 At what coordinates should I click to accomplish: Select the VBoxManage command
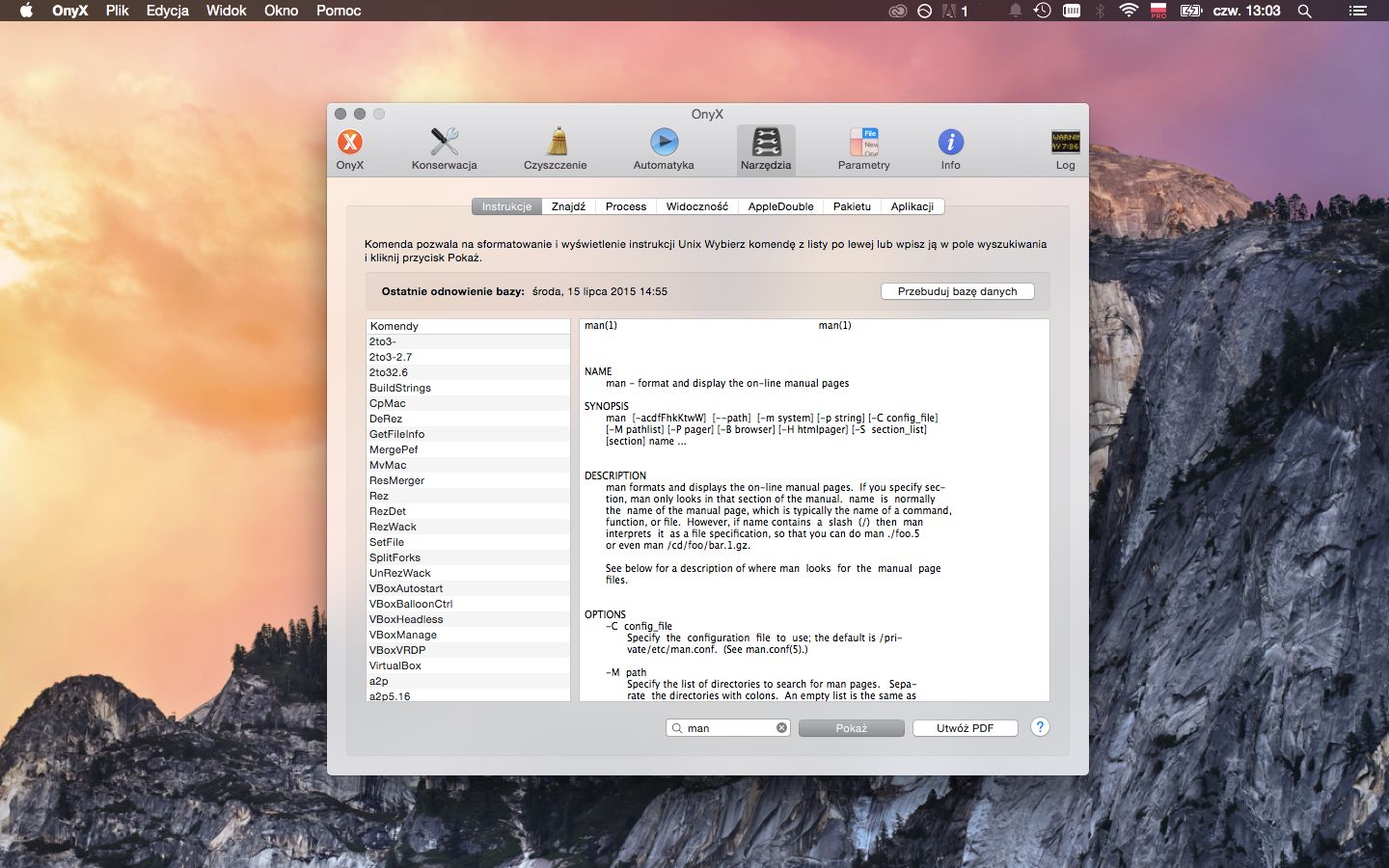pyautogui.click(x=468, y=635)
